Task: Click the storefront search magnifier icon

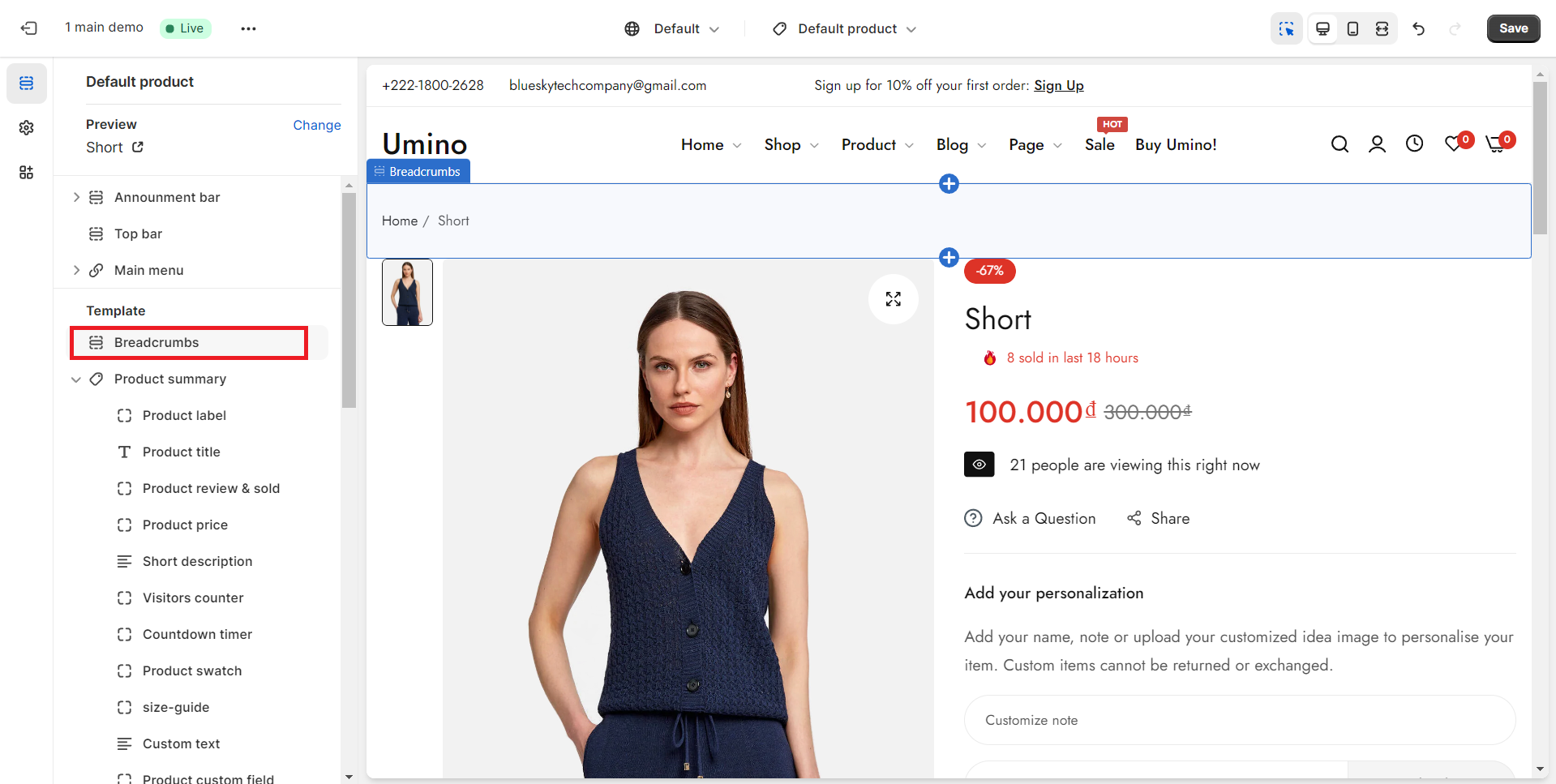Action: 1340,144
